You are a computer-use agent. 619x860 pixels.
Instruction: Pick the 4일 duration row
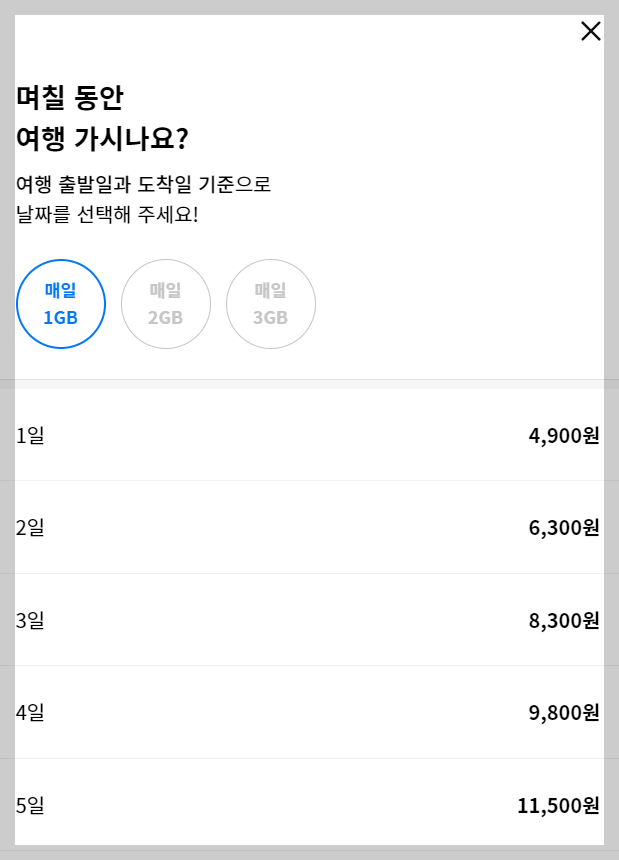309,713
